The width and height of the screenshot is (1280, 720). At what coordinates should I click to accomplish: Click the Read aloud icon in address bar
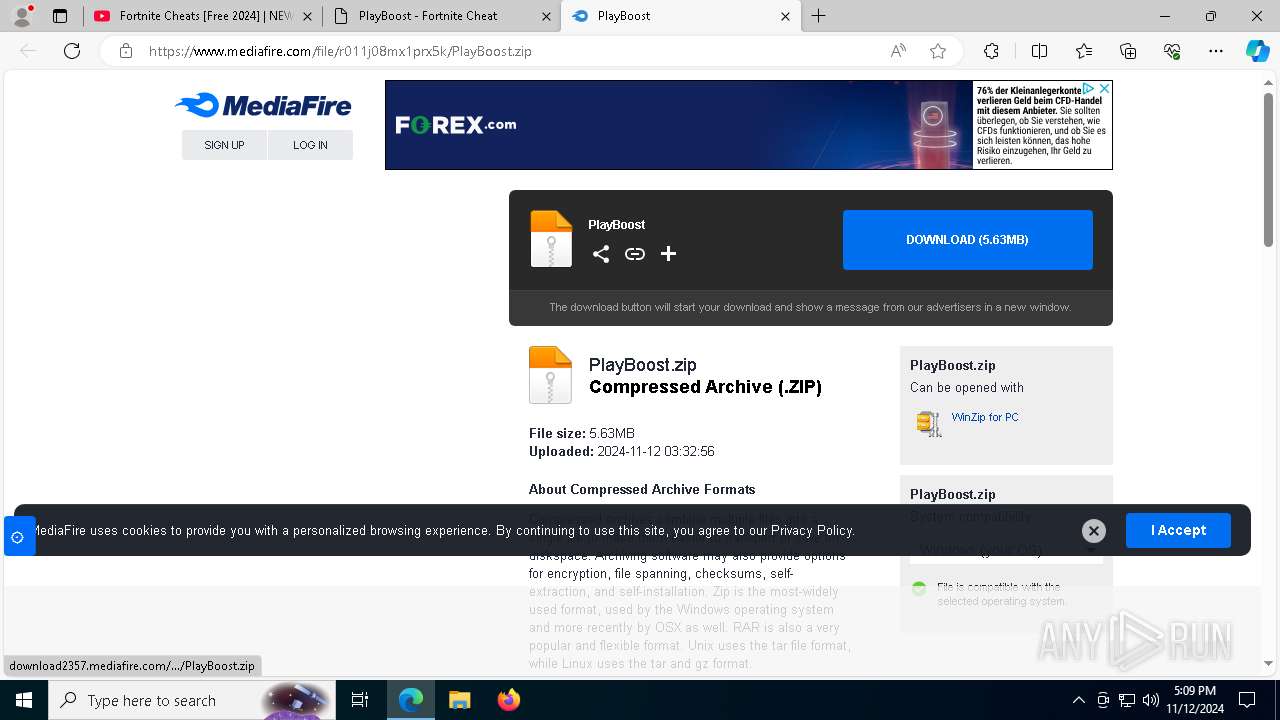[x=898, y=51]
